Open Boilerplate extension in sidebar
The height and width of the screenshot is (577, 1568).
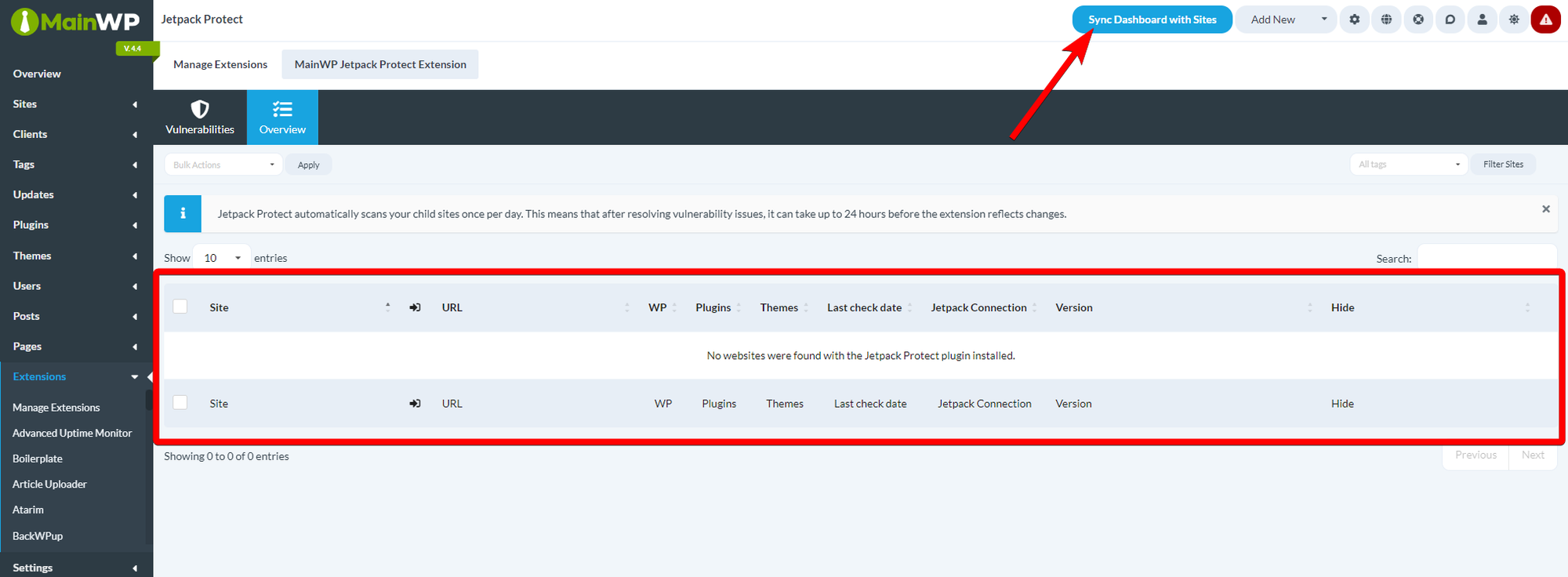[38, 459]
